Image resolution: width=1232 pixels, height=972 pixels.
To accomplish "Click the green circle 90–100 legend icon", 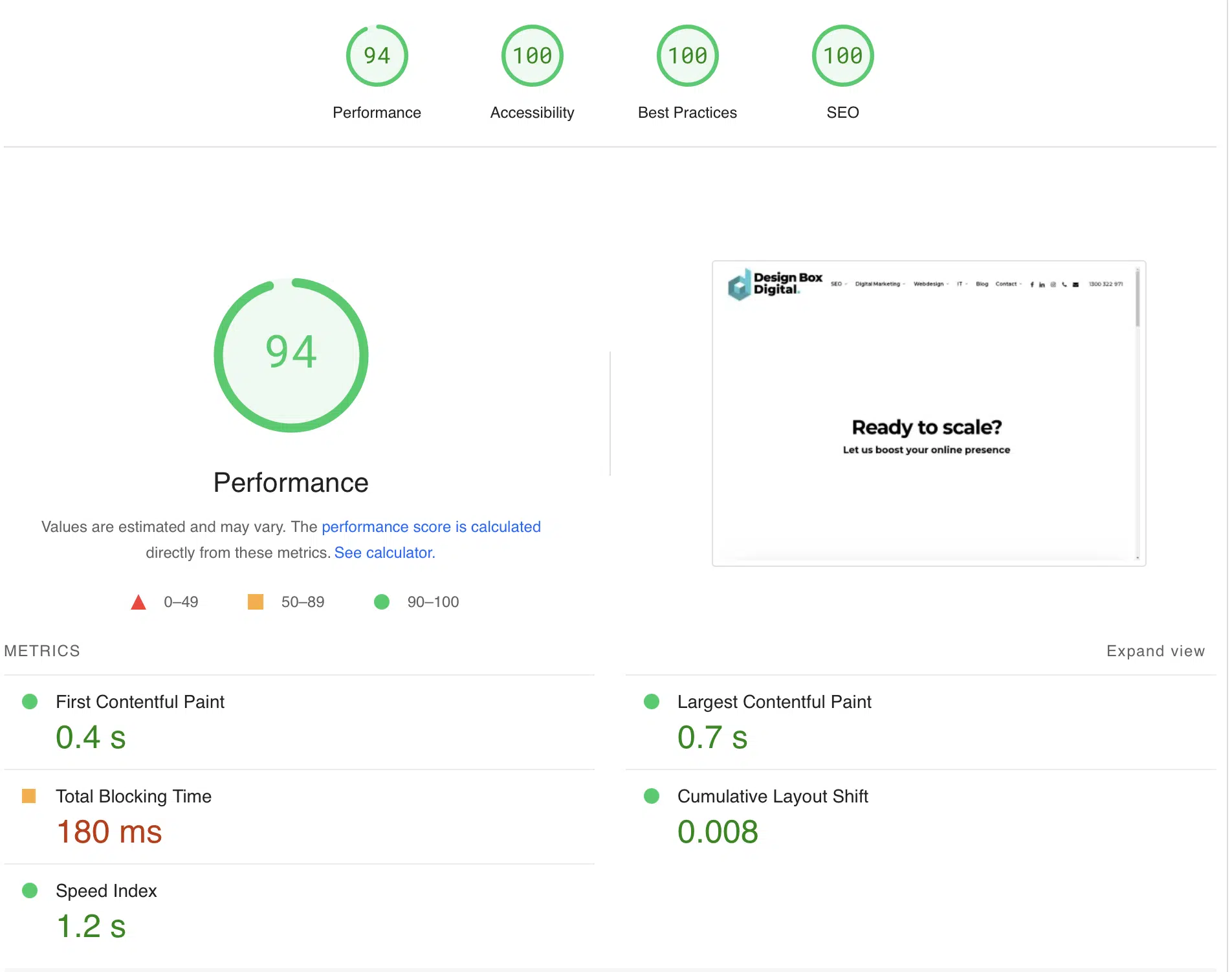I will tap(382, 602).
